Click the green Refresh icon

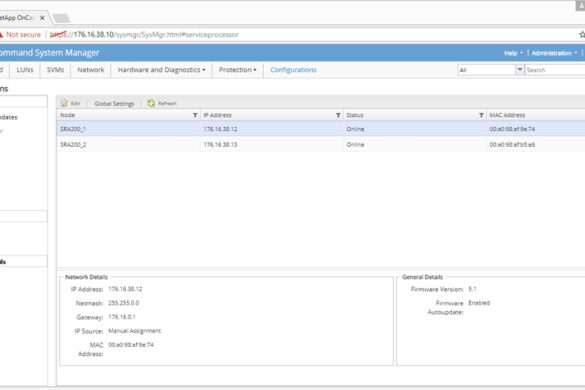click(x=151, y=103)
